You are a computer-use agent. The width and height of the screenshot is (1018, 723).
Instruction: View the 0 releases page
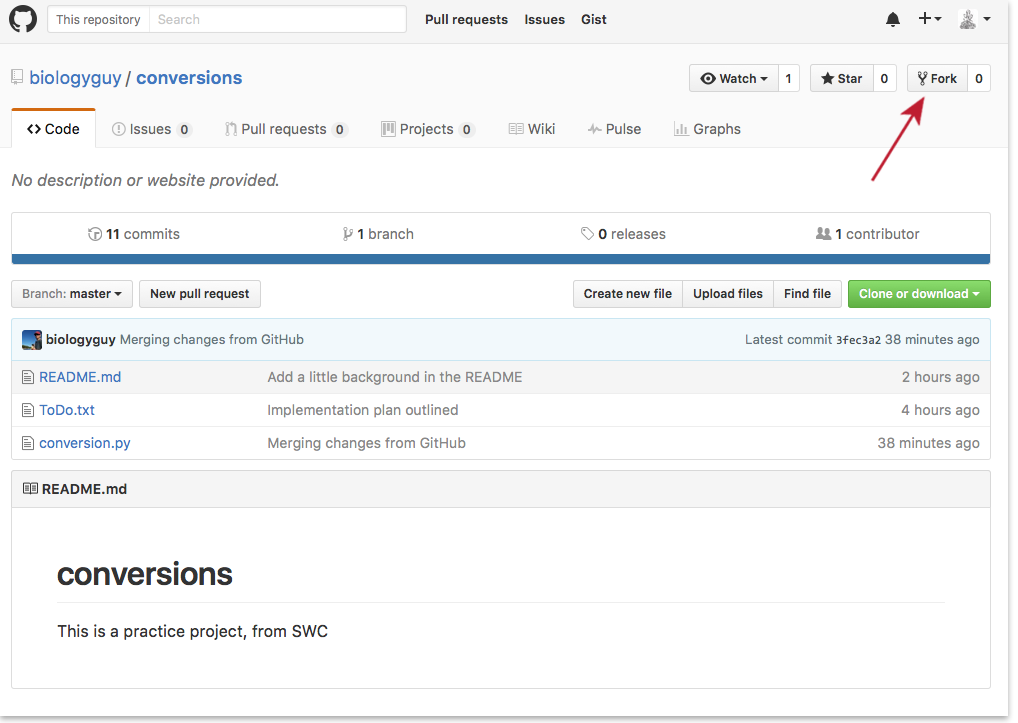coord(623,234)
